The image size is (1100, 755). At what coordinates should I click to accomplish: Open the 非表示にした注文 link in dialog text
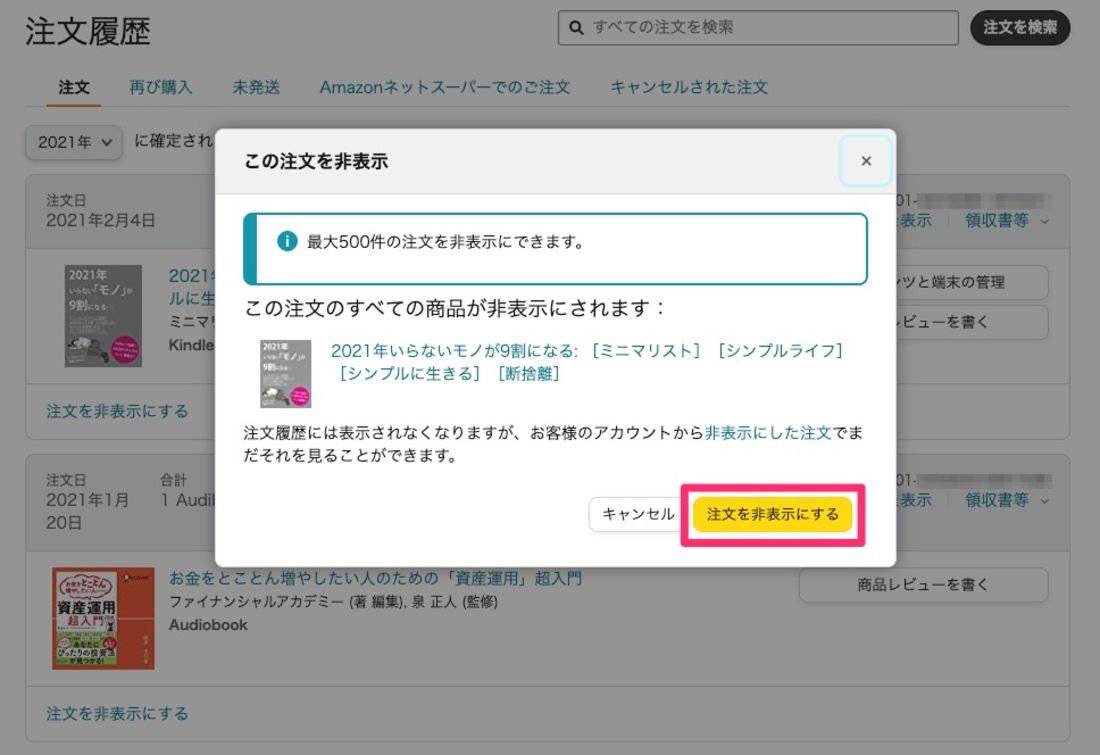click(x=767, y=433)
